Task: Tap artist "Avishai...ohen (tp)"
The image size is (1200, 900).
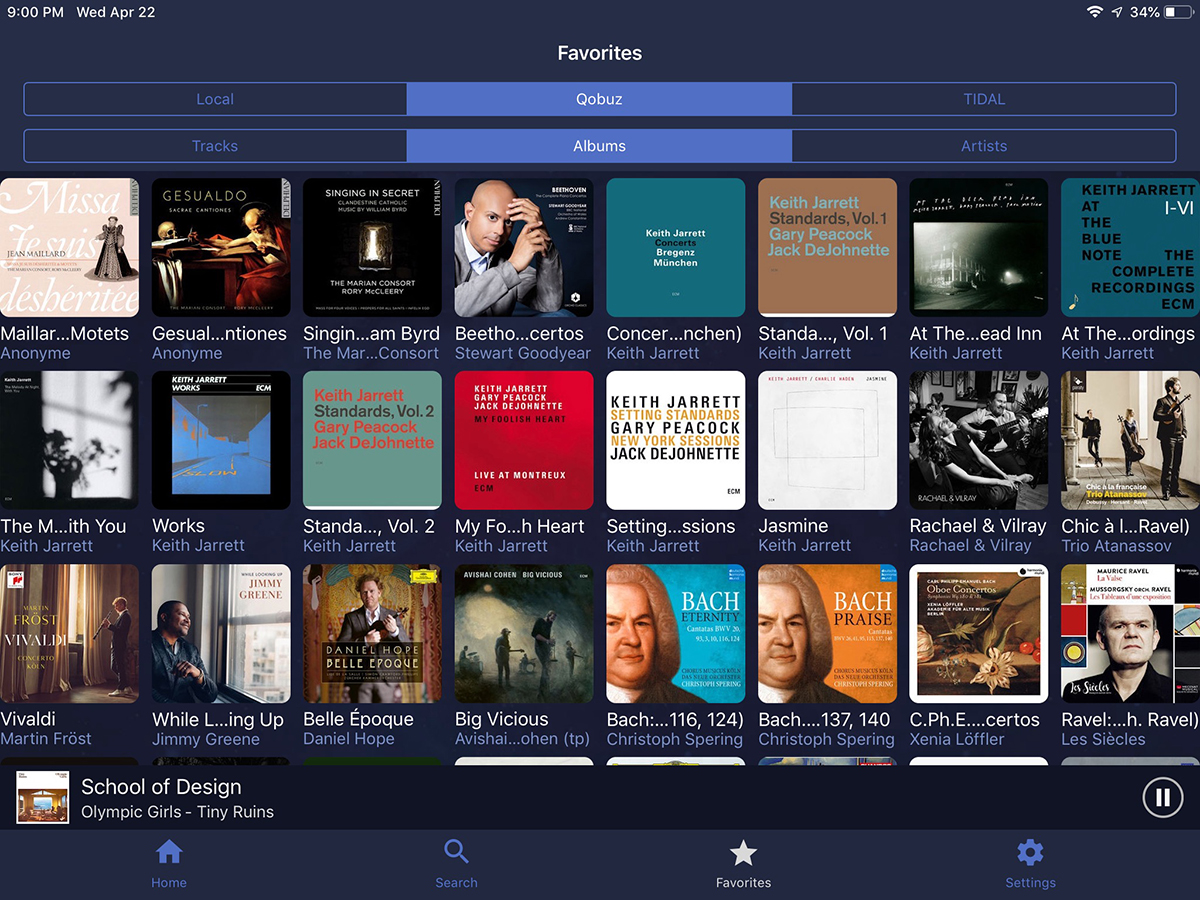Action: click(523, 739)
